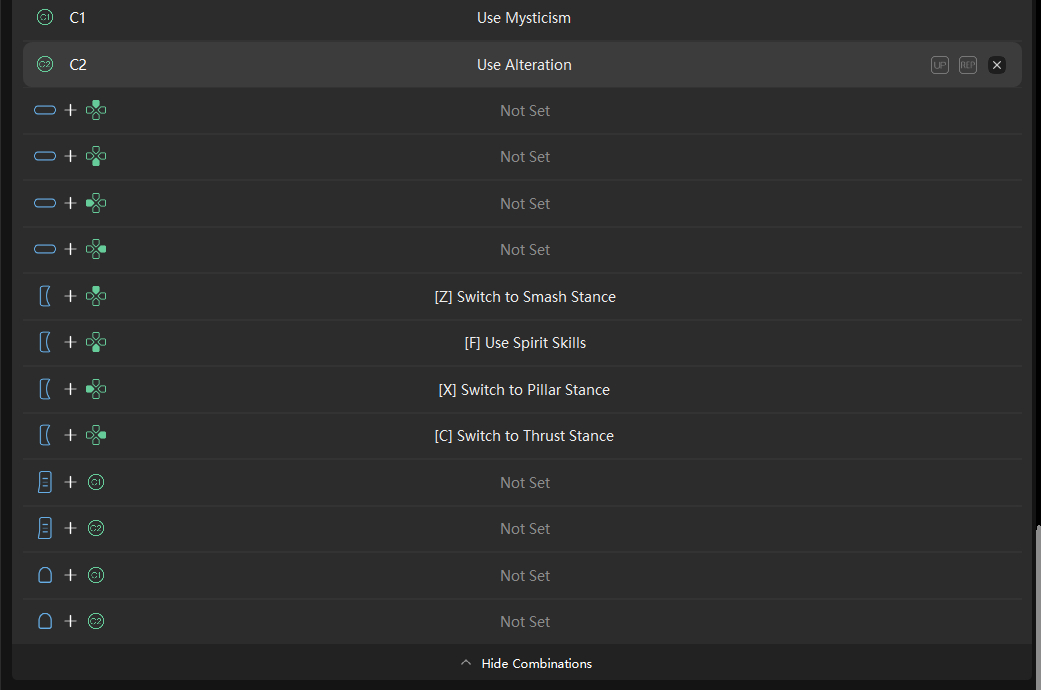Click the REP icon on C2 row

click(x=968, y=65)
